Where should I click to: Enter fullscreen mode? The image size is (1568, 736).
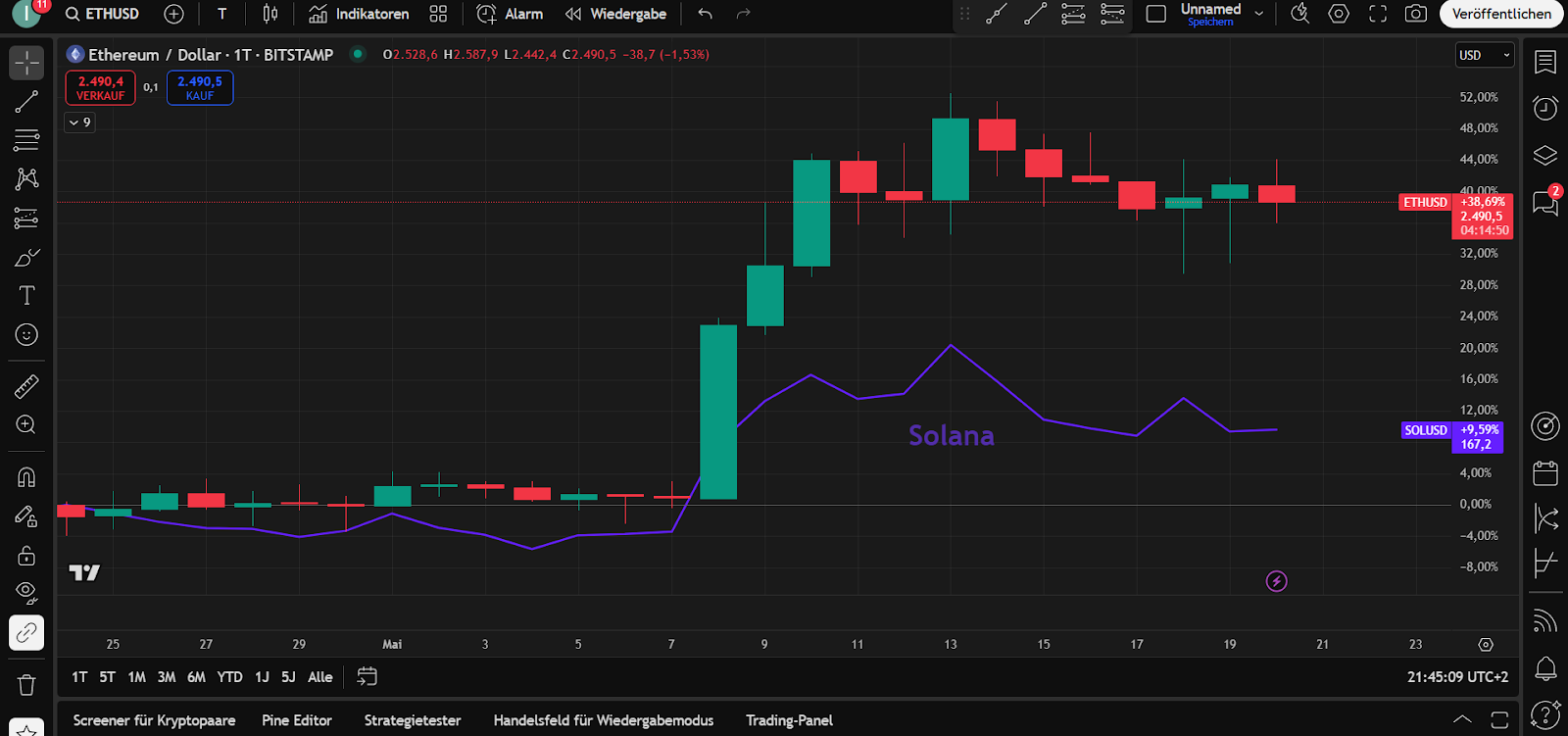pos(1378,14)
